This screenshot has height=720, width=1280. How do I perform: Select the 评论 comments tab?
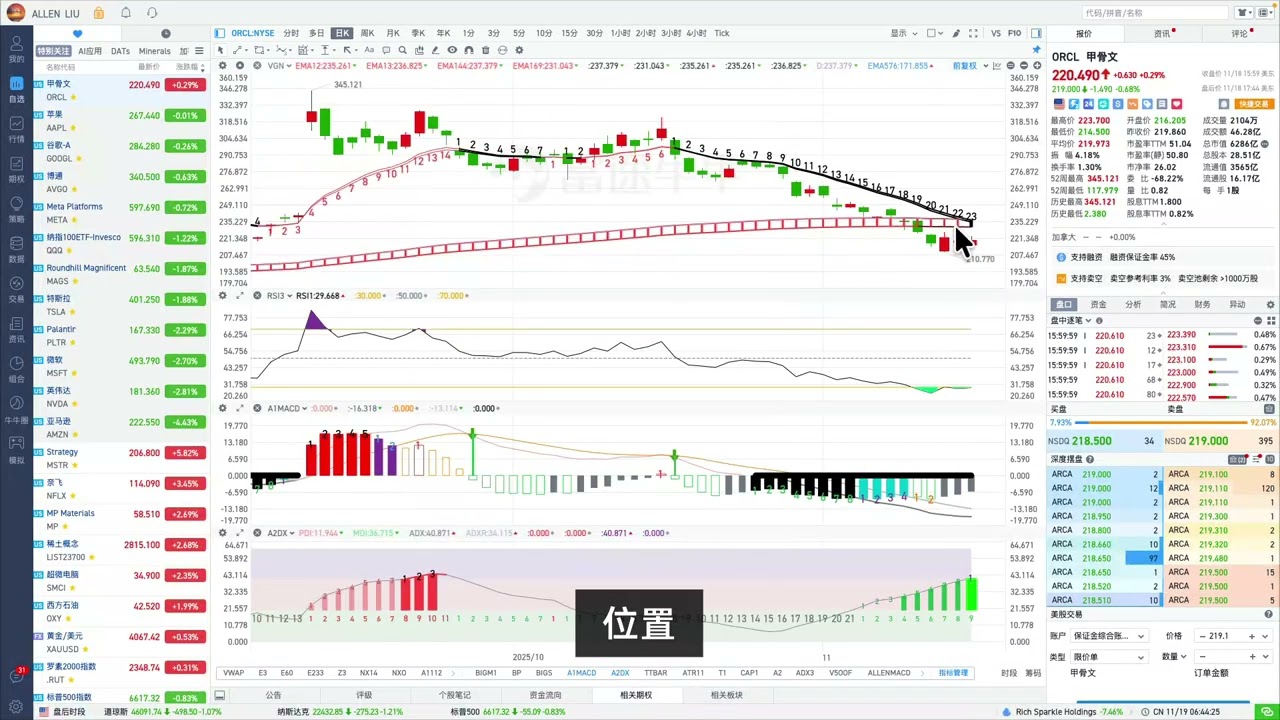tap(1239, 33)
